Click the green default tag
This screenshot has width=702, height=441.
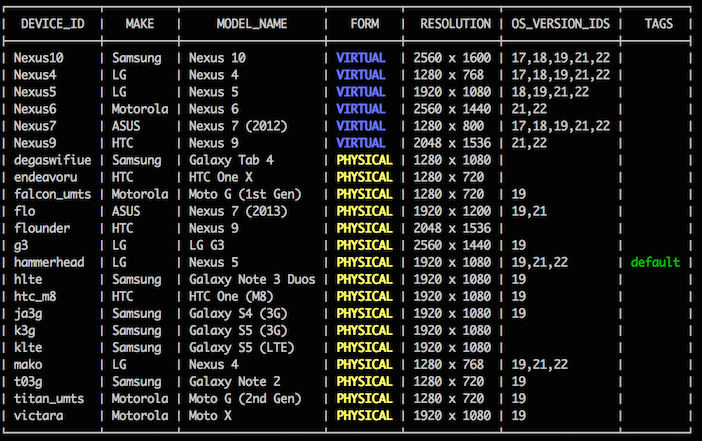click(655, 262)
